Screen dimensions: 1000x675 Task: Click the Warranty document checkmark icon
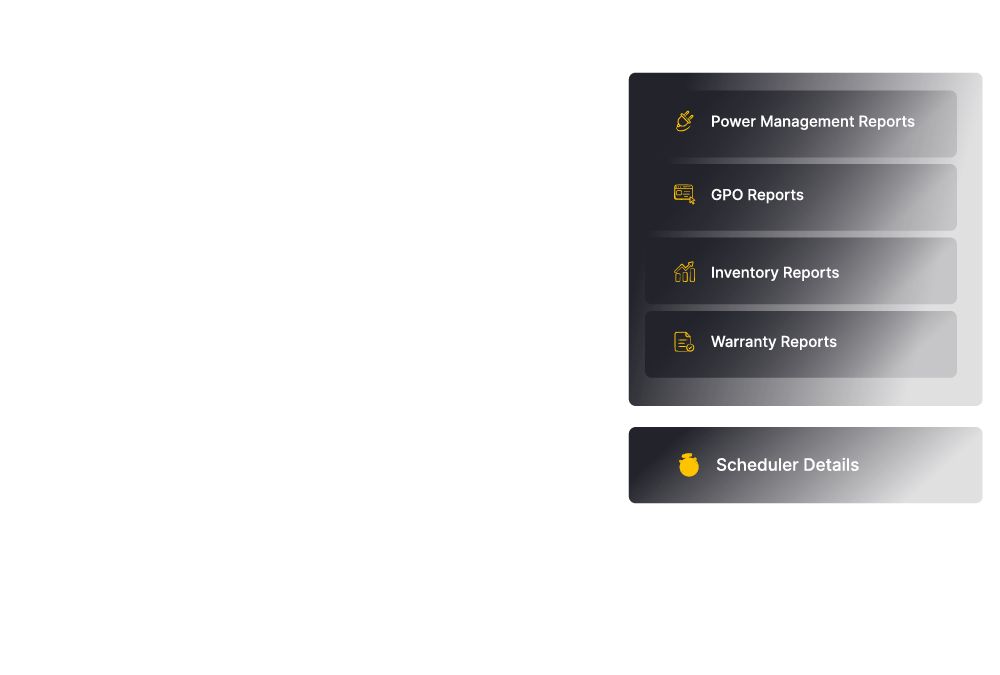pos(684,342)
